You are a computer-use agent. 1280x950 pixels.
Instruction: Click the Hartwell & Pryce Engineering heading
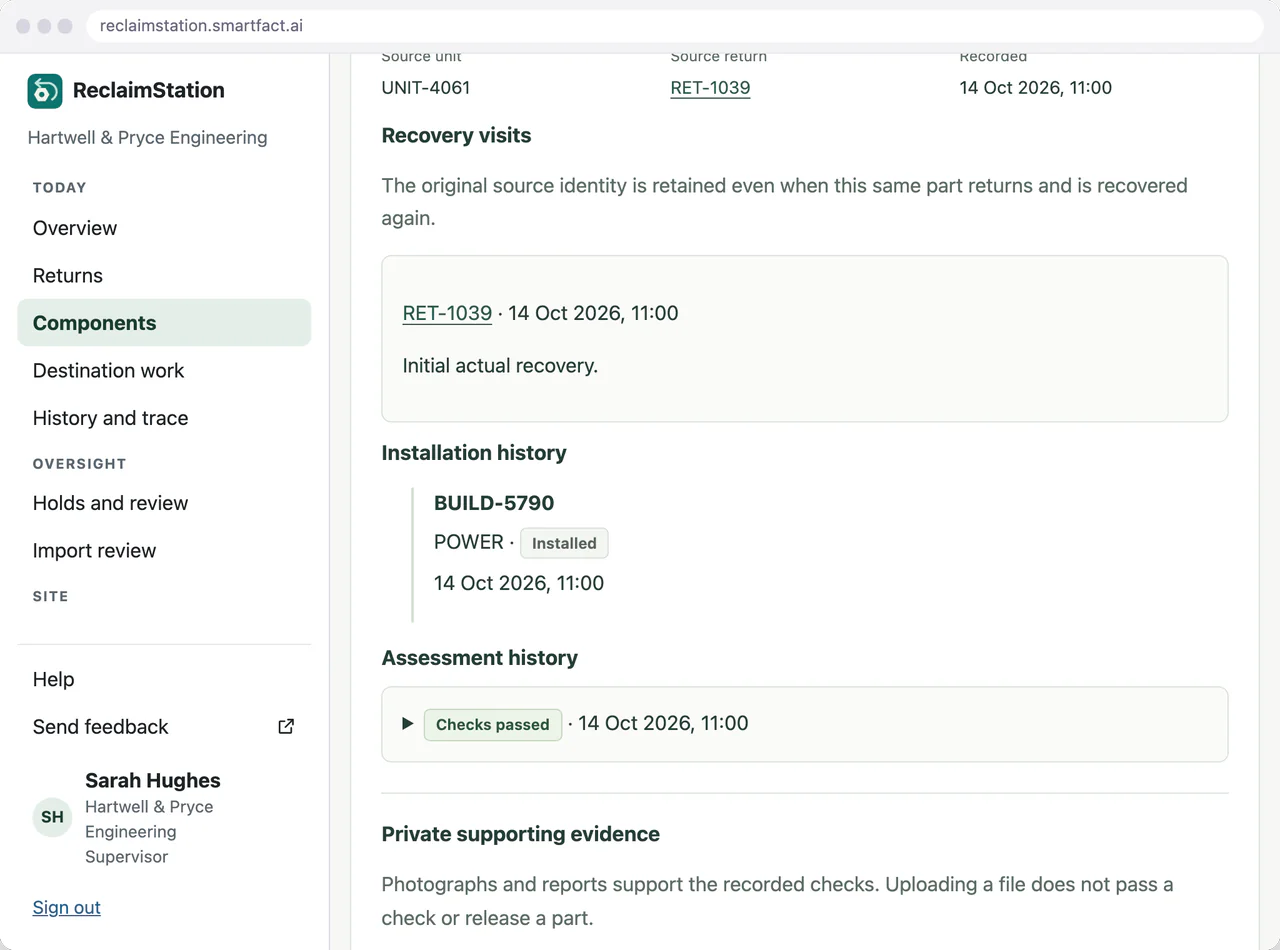point(148,138)
